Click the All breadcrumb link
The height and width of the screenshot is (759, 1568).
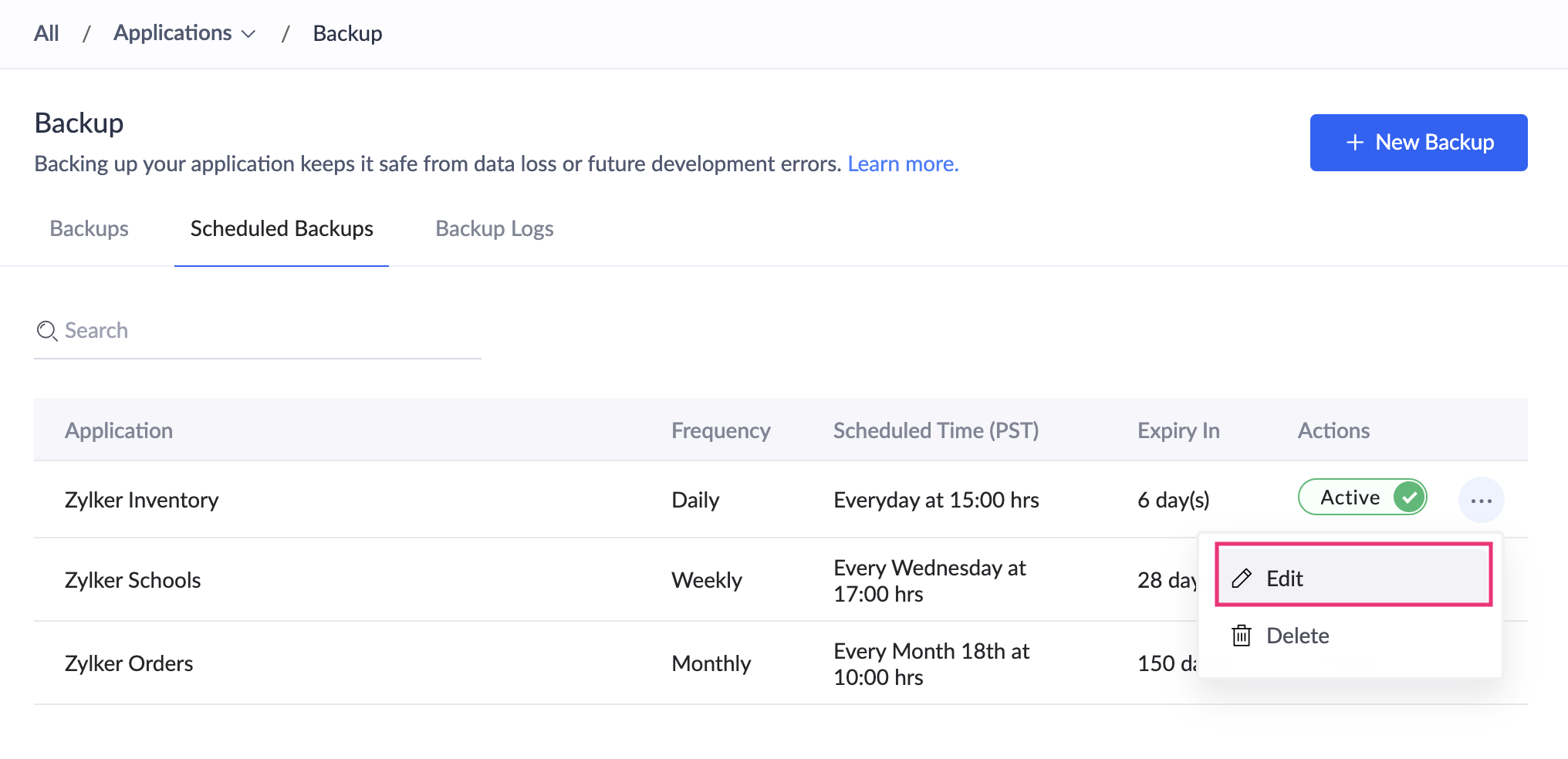coord(46,32)
